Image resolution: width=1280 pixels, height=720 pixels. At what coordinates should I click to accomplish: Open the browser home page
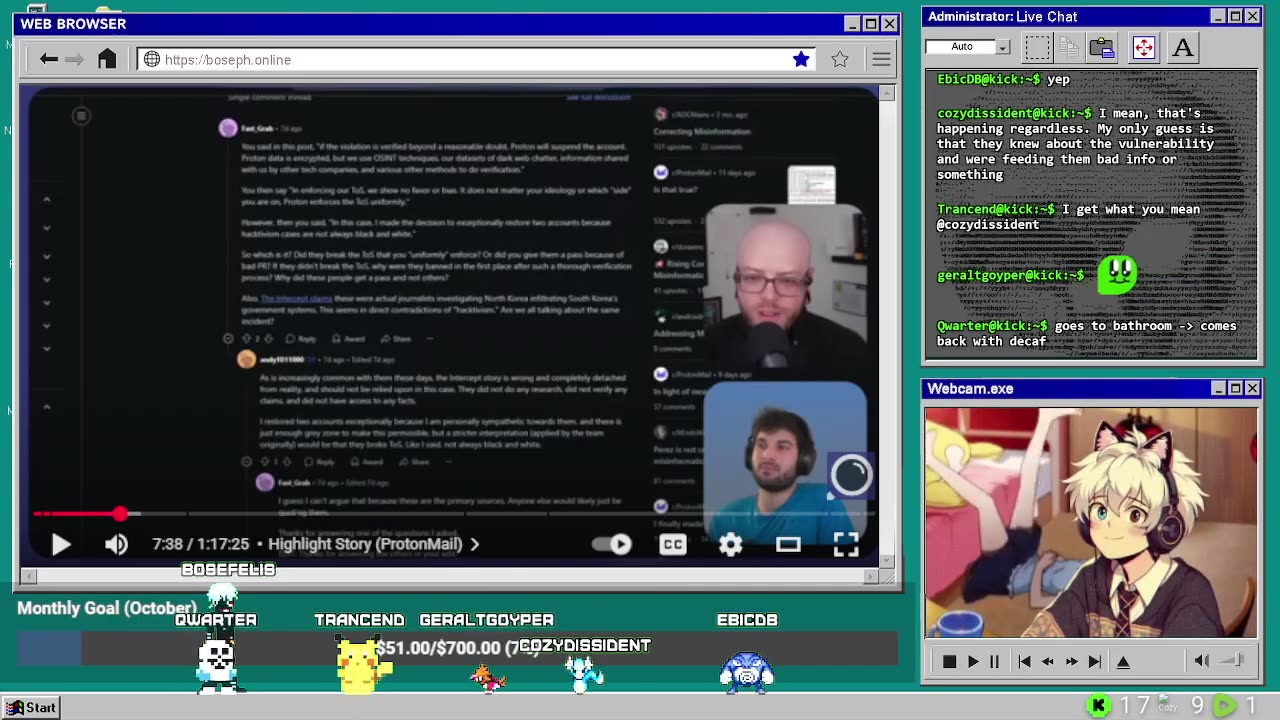(x=107, y=59)
